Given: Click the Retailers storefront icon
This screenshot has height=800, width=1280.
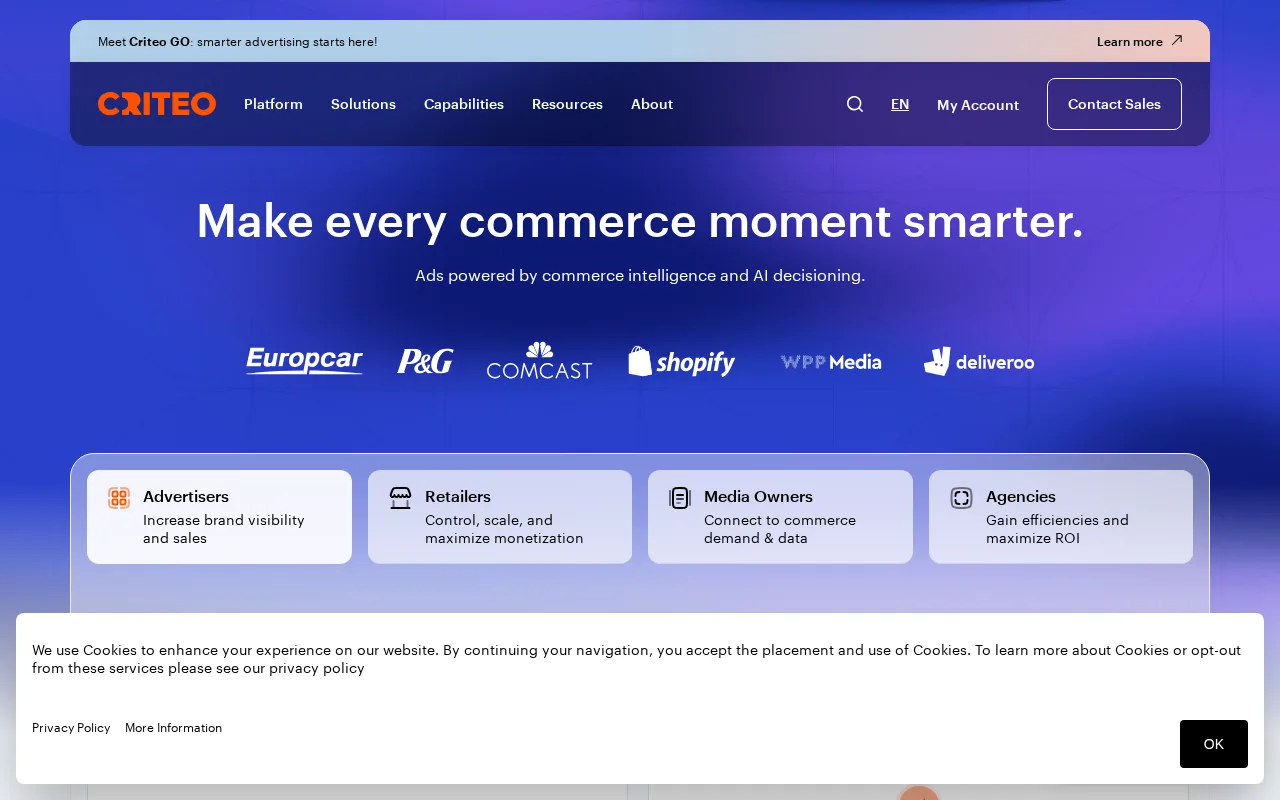Looking at the screenshot, I should [401, 498].
